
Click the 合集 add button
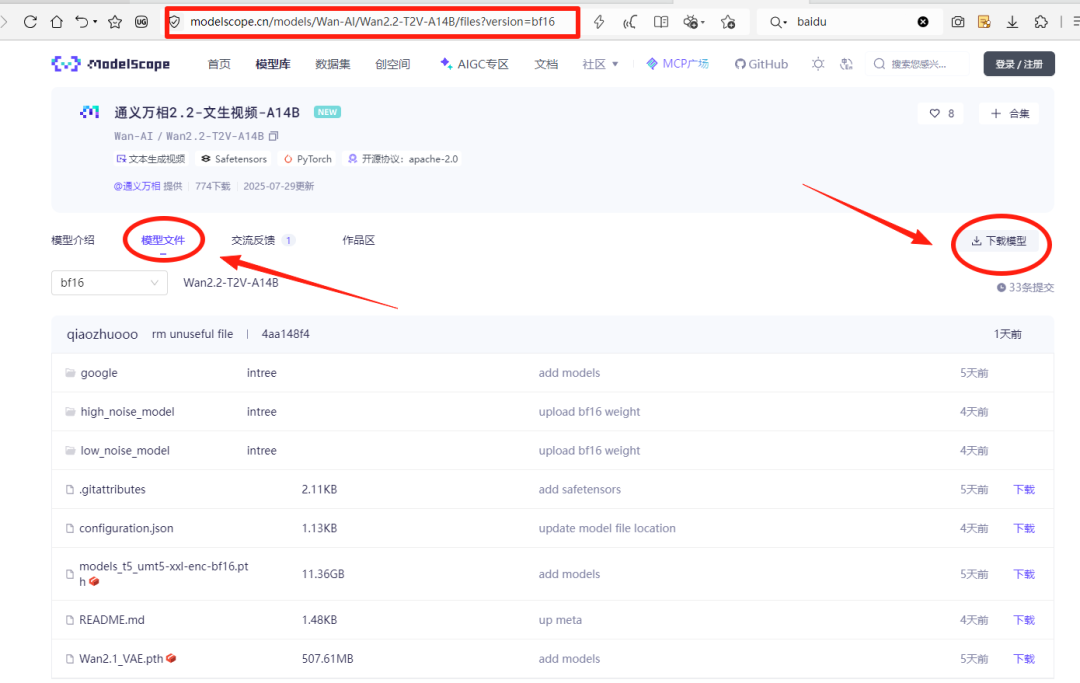pos(1010,114)
